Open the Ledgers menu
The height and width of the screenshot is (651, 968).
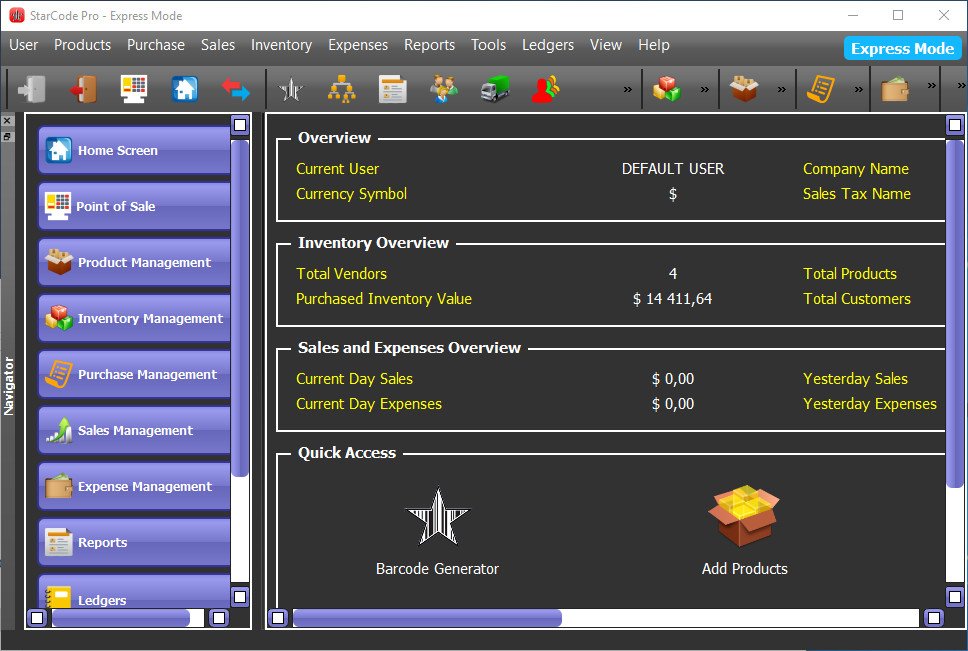548,45
